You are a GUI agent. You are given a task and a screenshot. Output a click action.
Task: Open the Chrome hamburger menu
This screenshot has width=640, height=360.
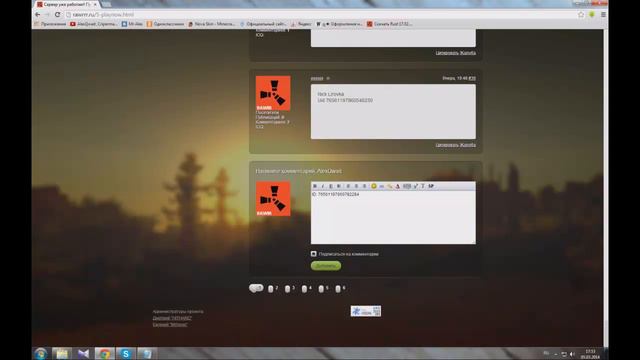[603, 14]
